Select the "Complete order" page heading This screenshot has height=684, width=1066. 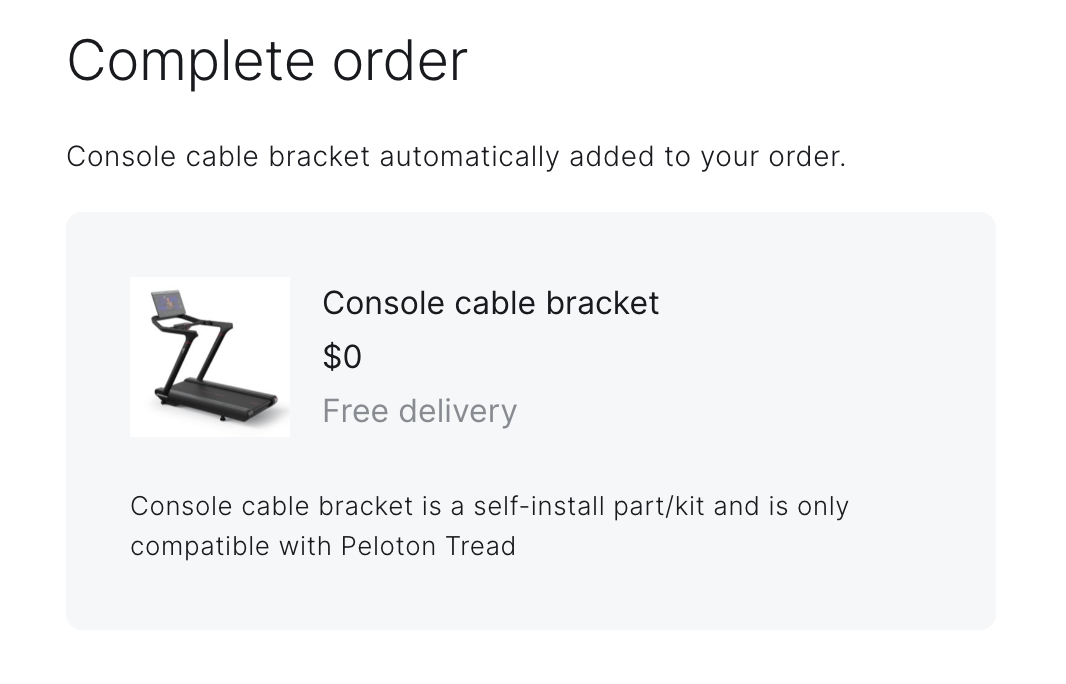point(267,60)
